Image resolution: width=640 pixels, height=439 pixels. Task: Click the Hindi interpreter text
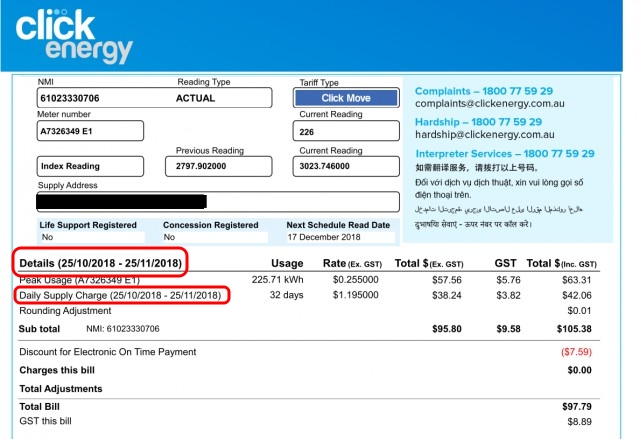point(473,224)
